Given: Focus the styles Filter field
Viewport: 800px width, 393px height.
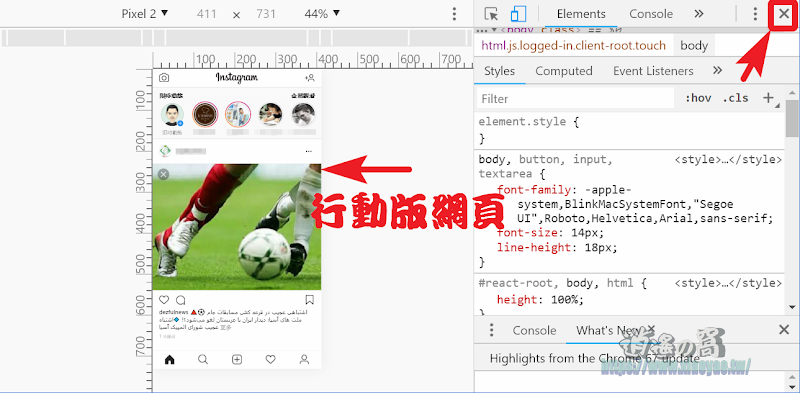Looking at the screenshot, I should [576, 98].
